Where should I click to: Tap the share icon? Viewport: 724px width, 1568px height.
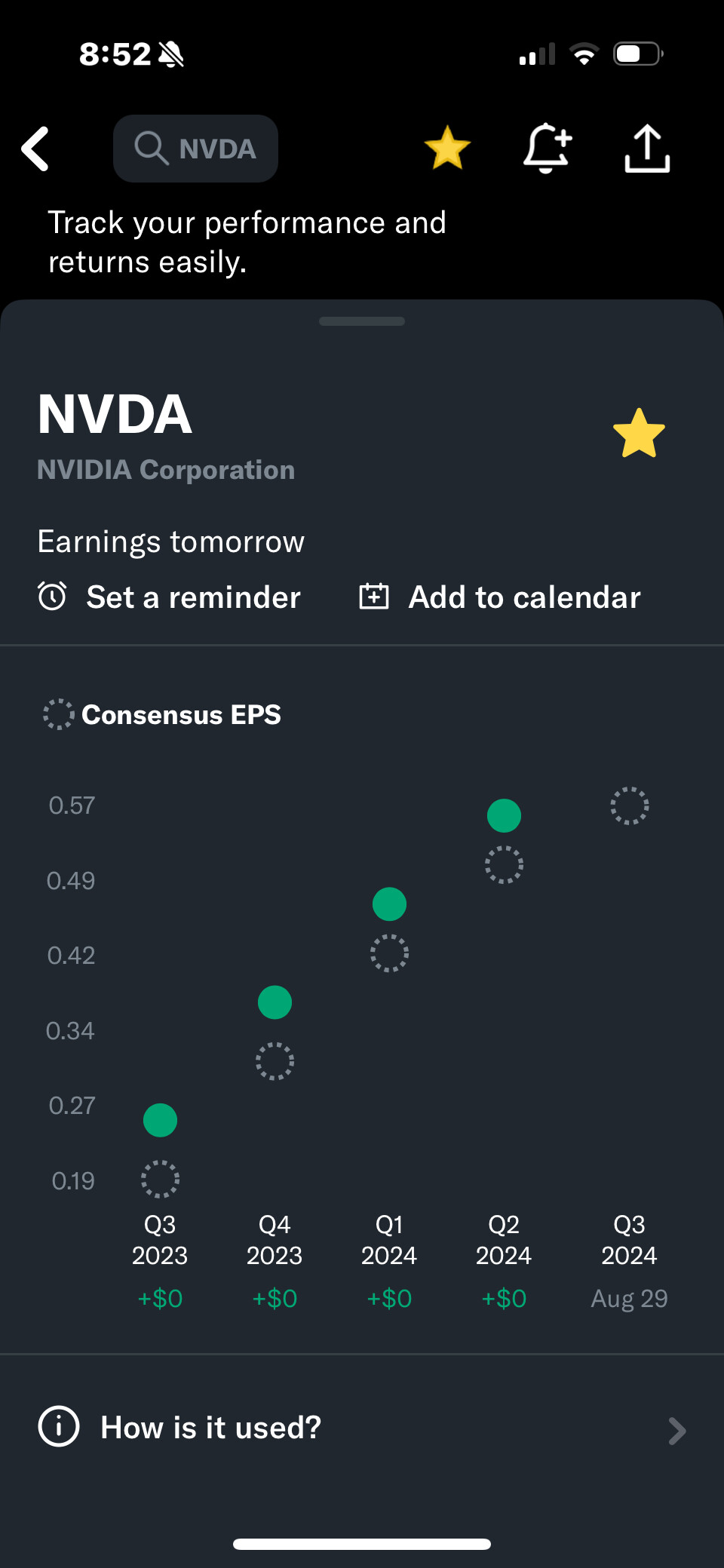[x=647, y=149]
